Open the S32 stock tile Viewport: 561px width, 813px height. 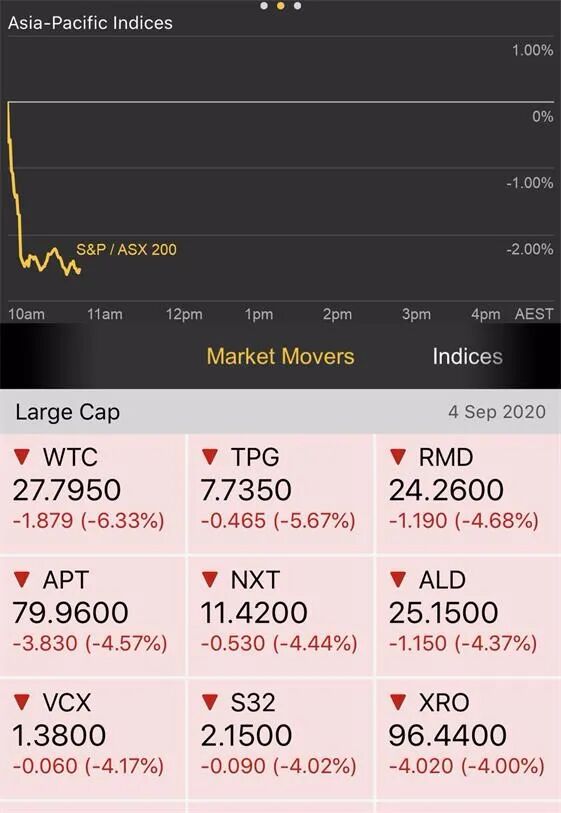pyautogui.click(x=280, y=739)
